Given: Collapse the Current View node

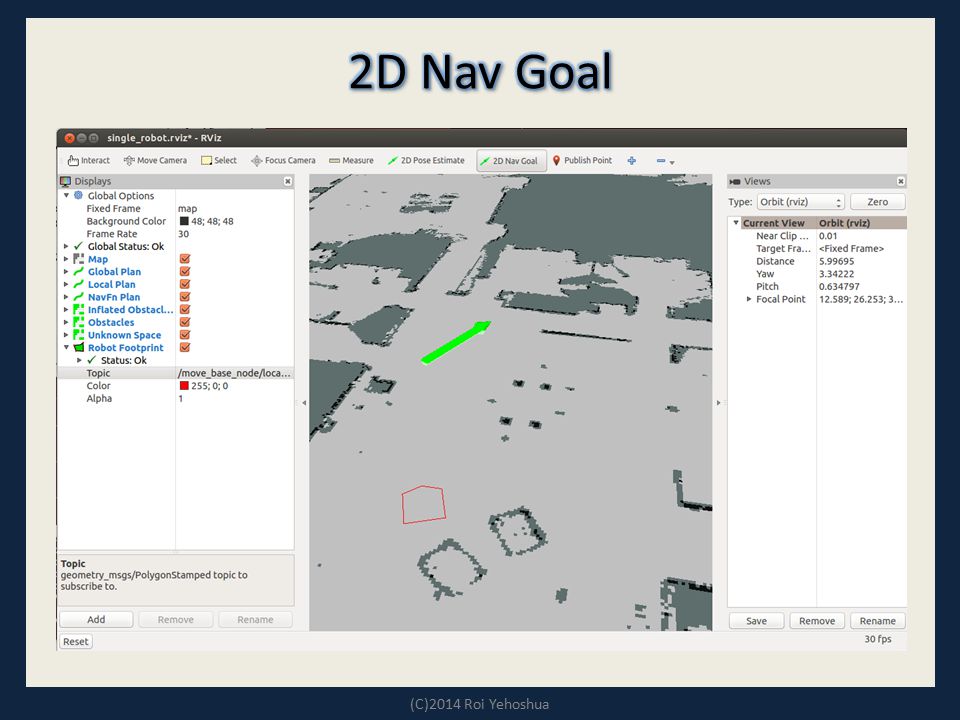Looking at the screenshot, I should click(736, 223).
